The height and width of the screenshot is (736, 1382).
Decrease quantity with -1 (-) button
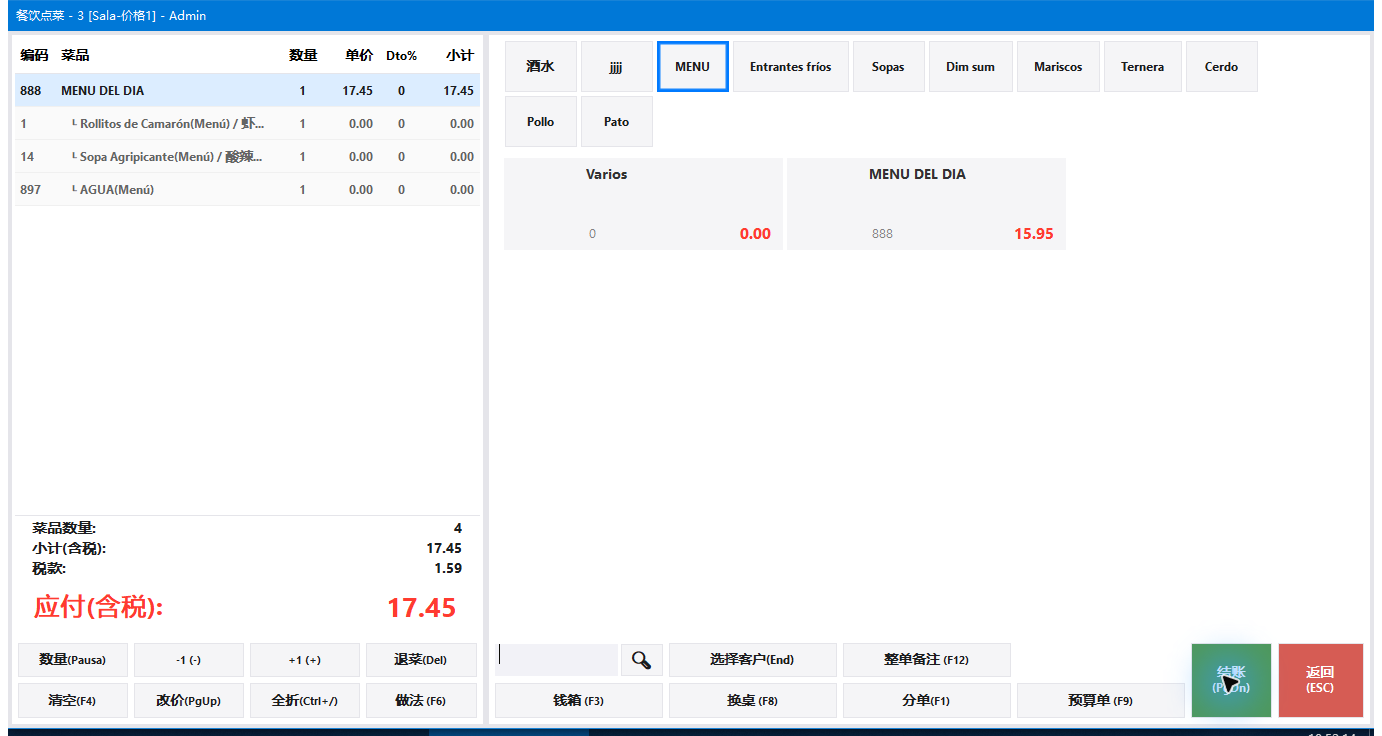click(x=189, y=660)
